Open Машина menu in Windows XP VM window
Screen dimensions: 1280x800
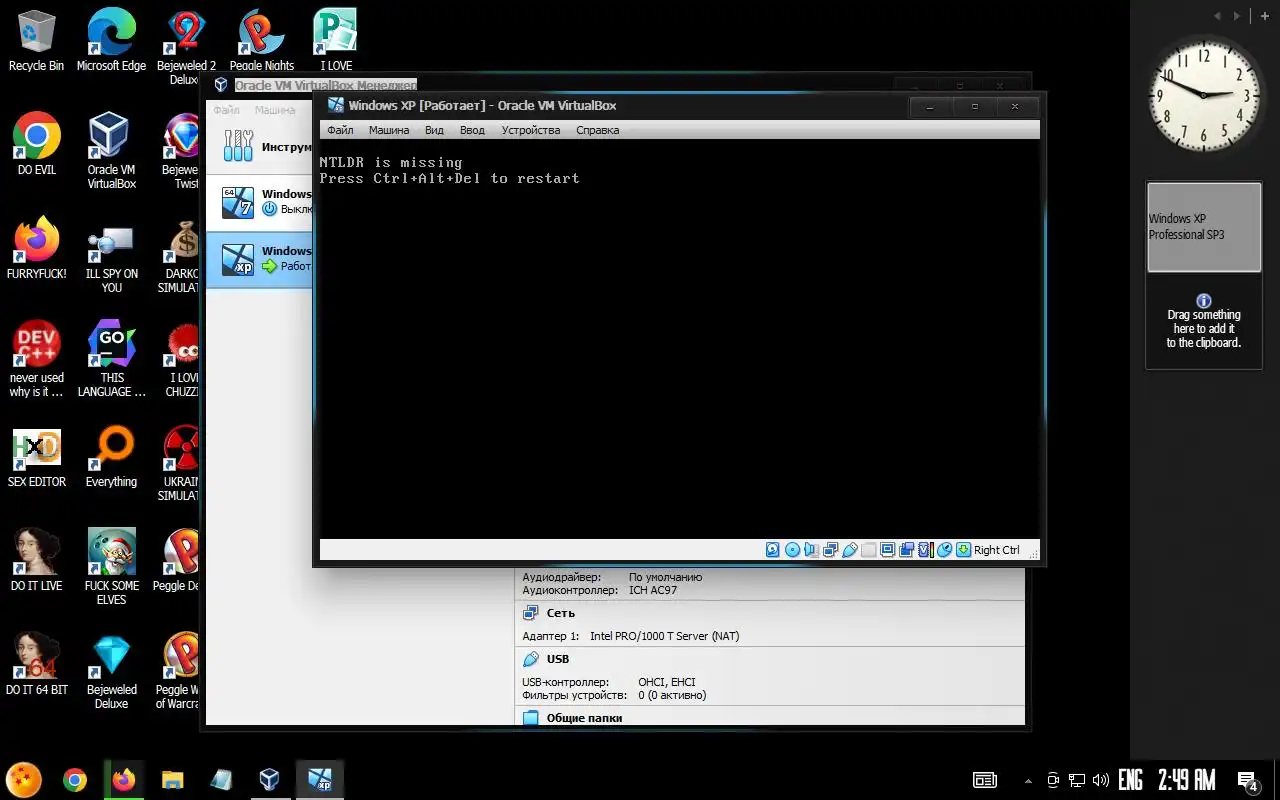click(389, 130)
